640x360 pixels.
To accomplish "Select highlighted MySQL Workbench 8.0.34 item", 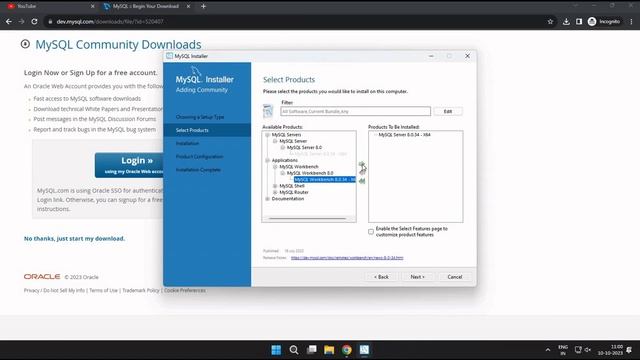I will click(x=324, y=180).
